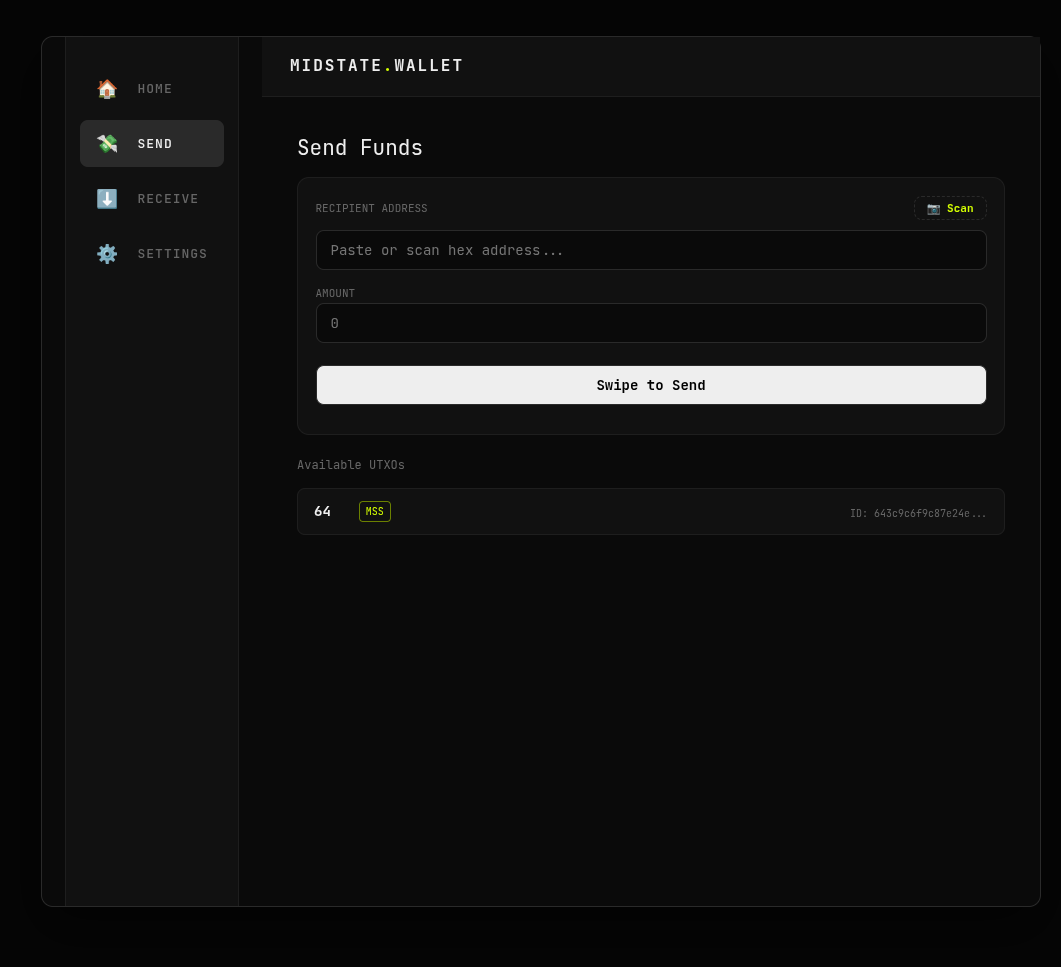Open the SETTINGS menu item
This screenshot has height=967, width=1061.
(152, 254)
